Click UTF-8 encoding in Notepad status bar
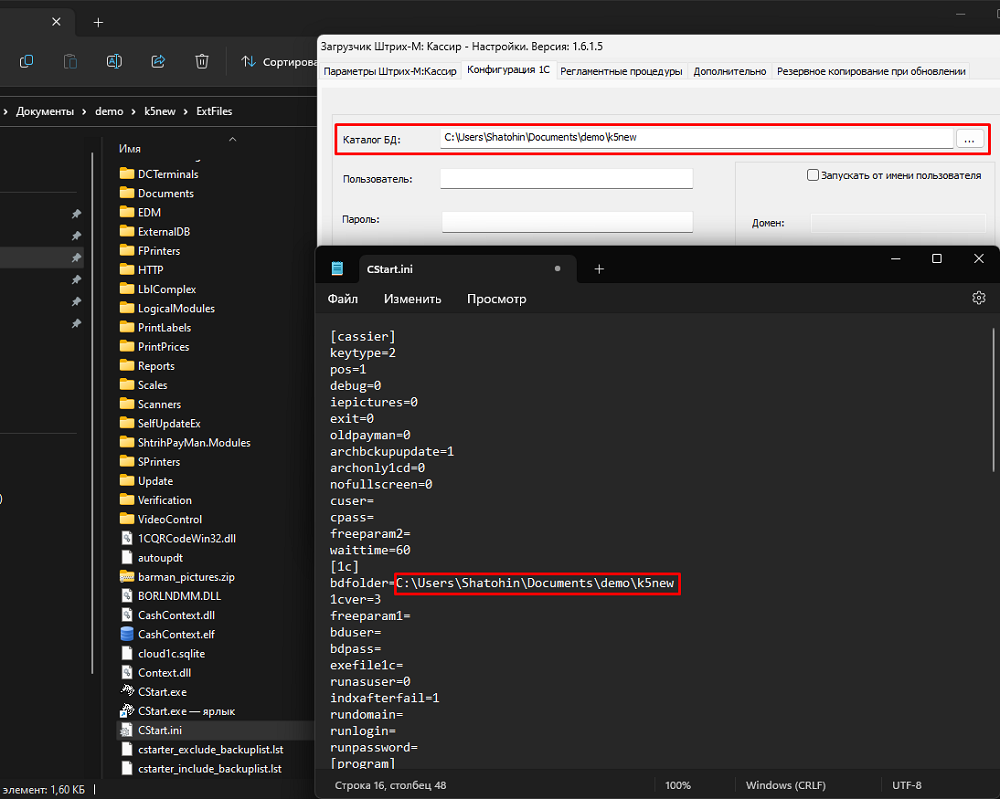Screen dimensions: 1000x799 pos(906,786)
